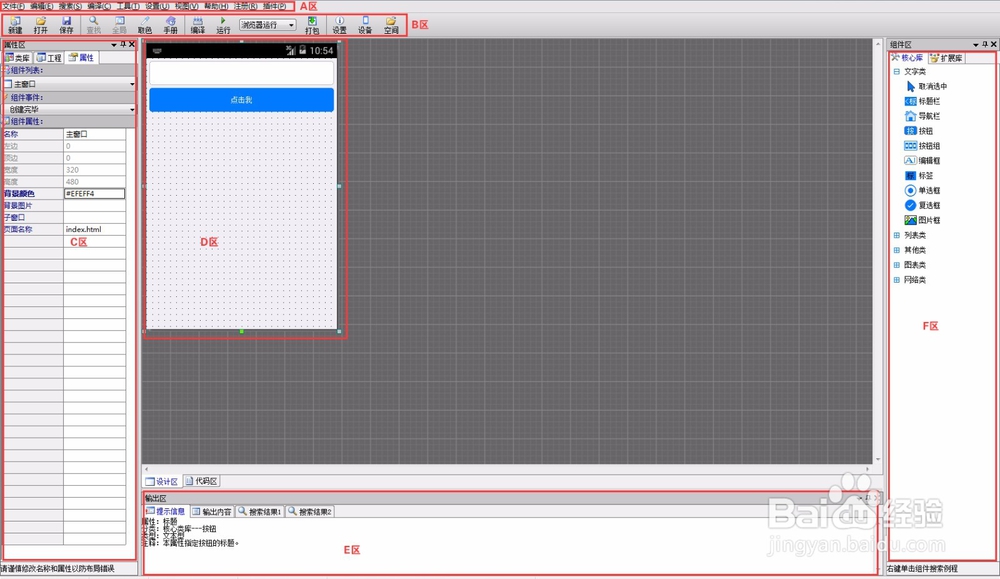Image resolution: width=1000 pixels, height=579 pixels.
Task: Switch to the 搜索结果1 tab
Action: pyautogui.click(x=260, y=511)
